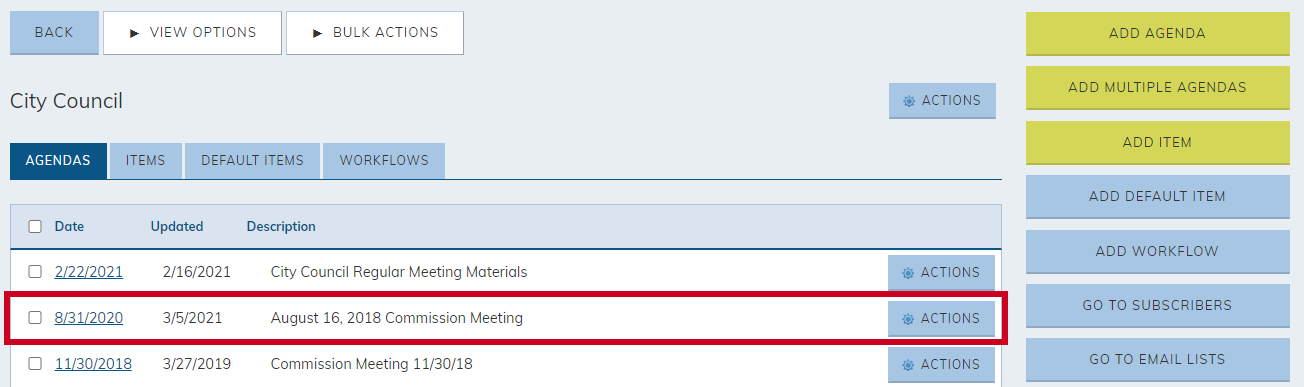Go back using the Back button

pyautogui.click(x=54, y=33)
